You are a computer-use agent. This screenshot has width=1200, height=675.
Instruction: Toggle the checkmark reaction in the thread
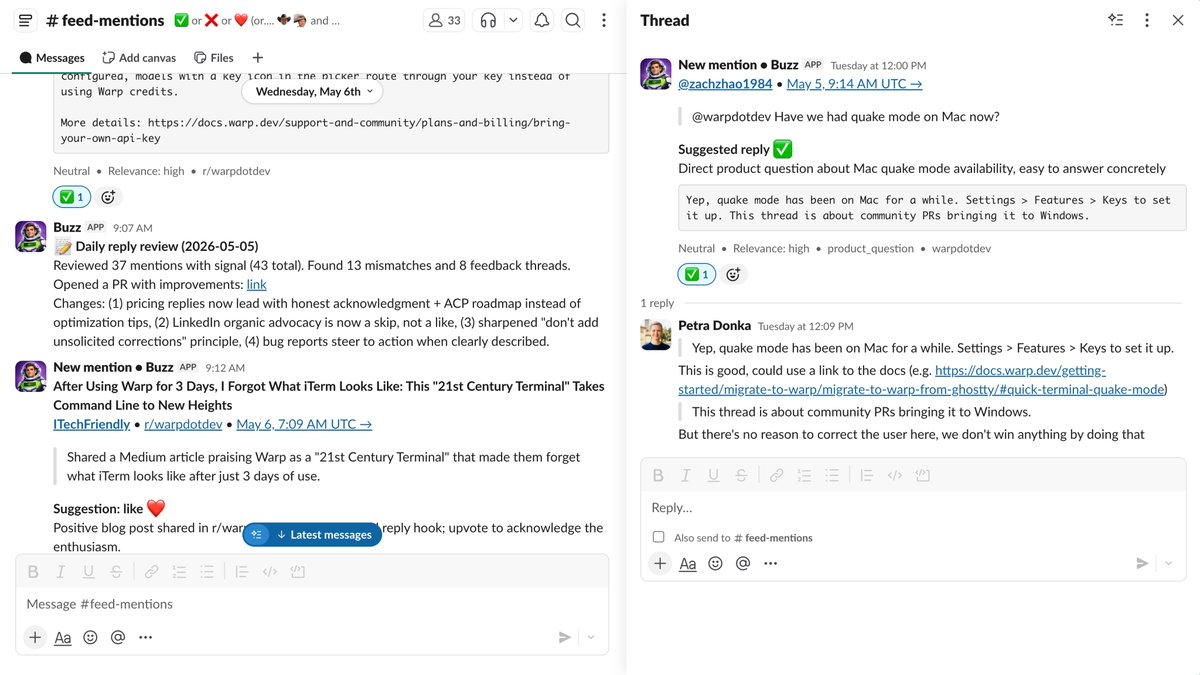click(x=696, y=274)
